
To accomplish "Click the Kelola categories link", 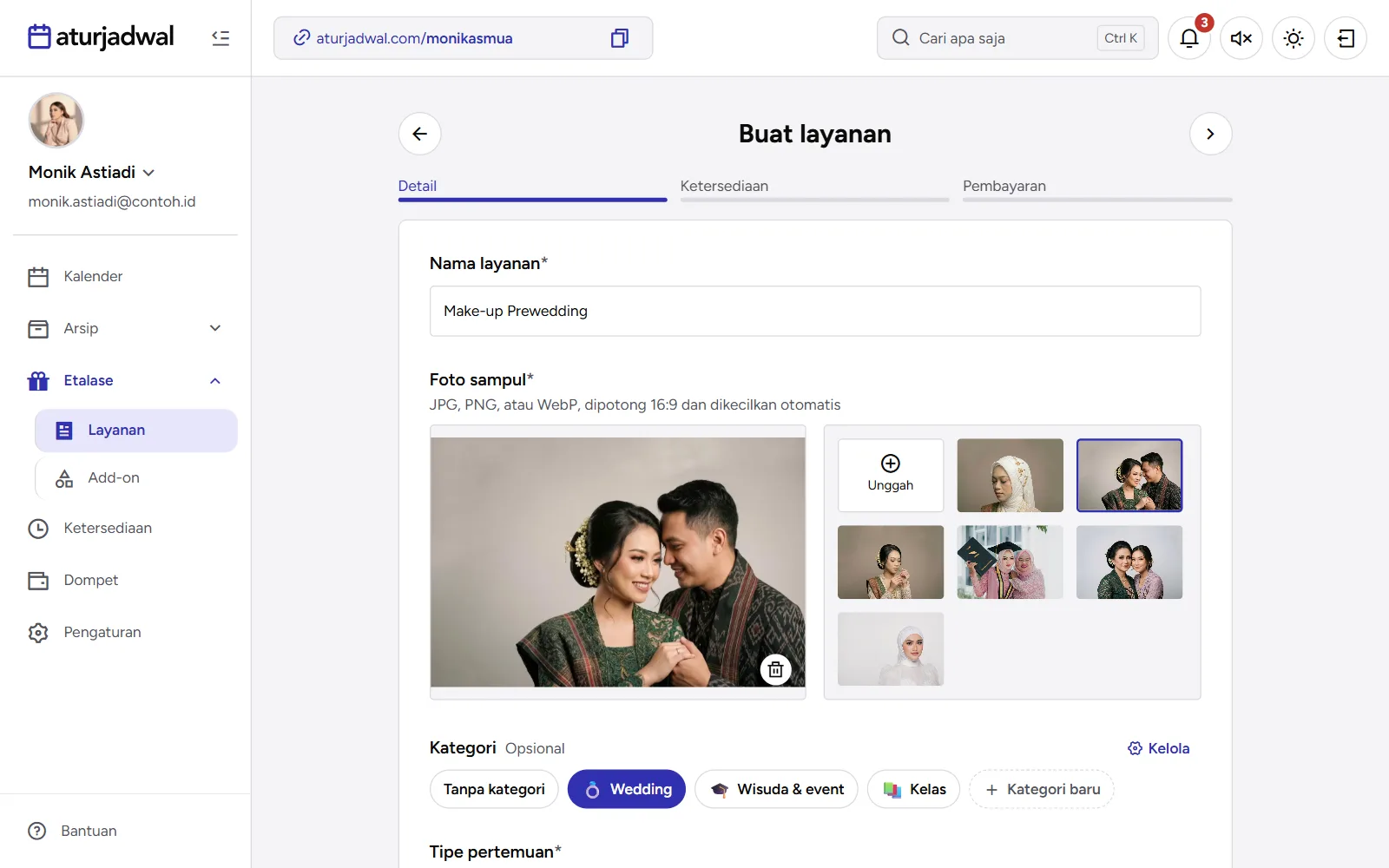I will coord(1158,748).
